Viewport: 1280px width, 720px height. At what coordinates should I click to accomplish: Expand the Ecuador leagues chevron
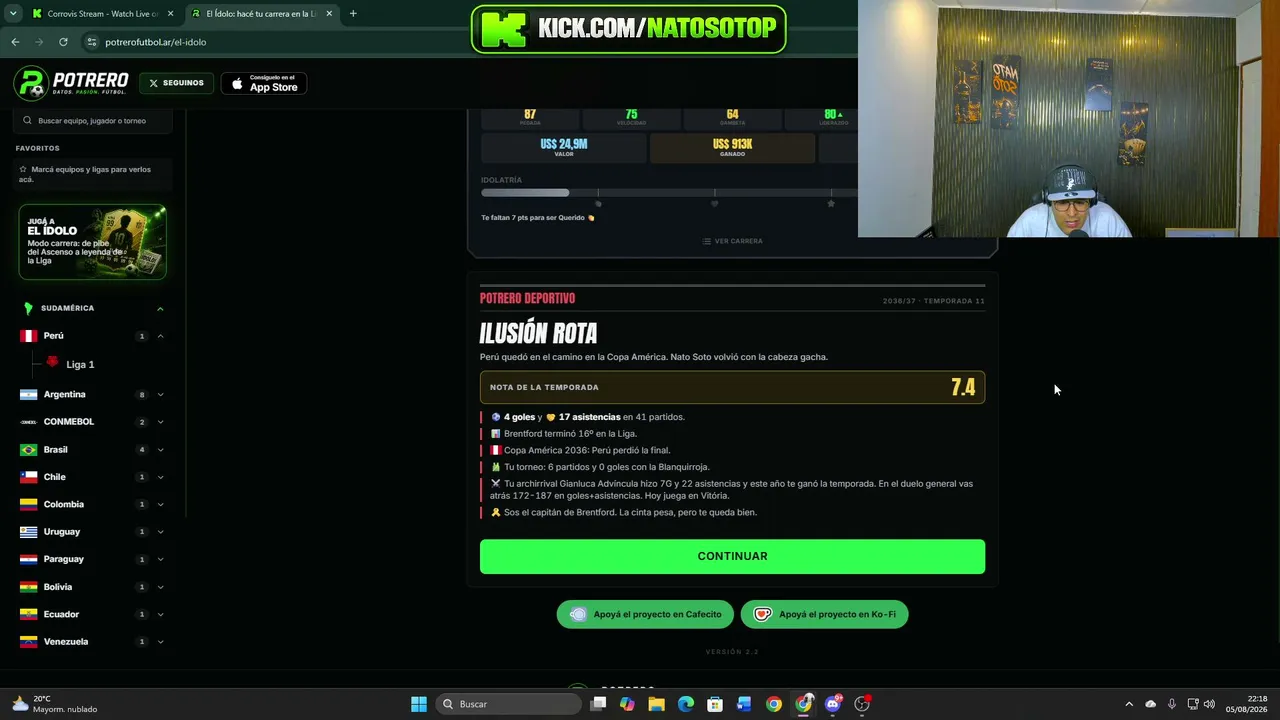click(160, 615)
